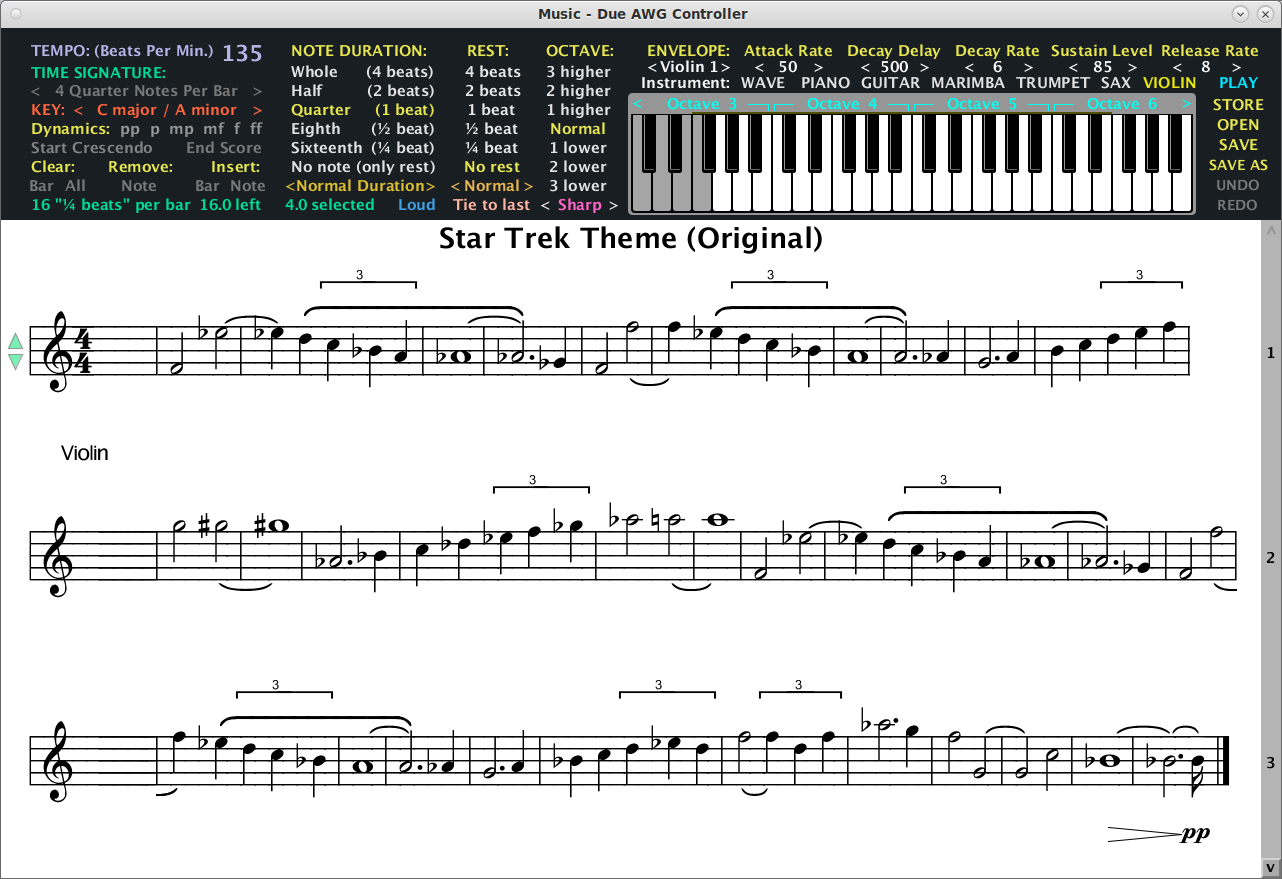Shift the piano keyboard left with its < arrow

click(x=638, y=104)
